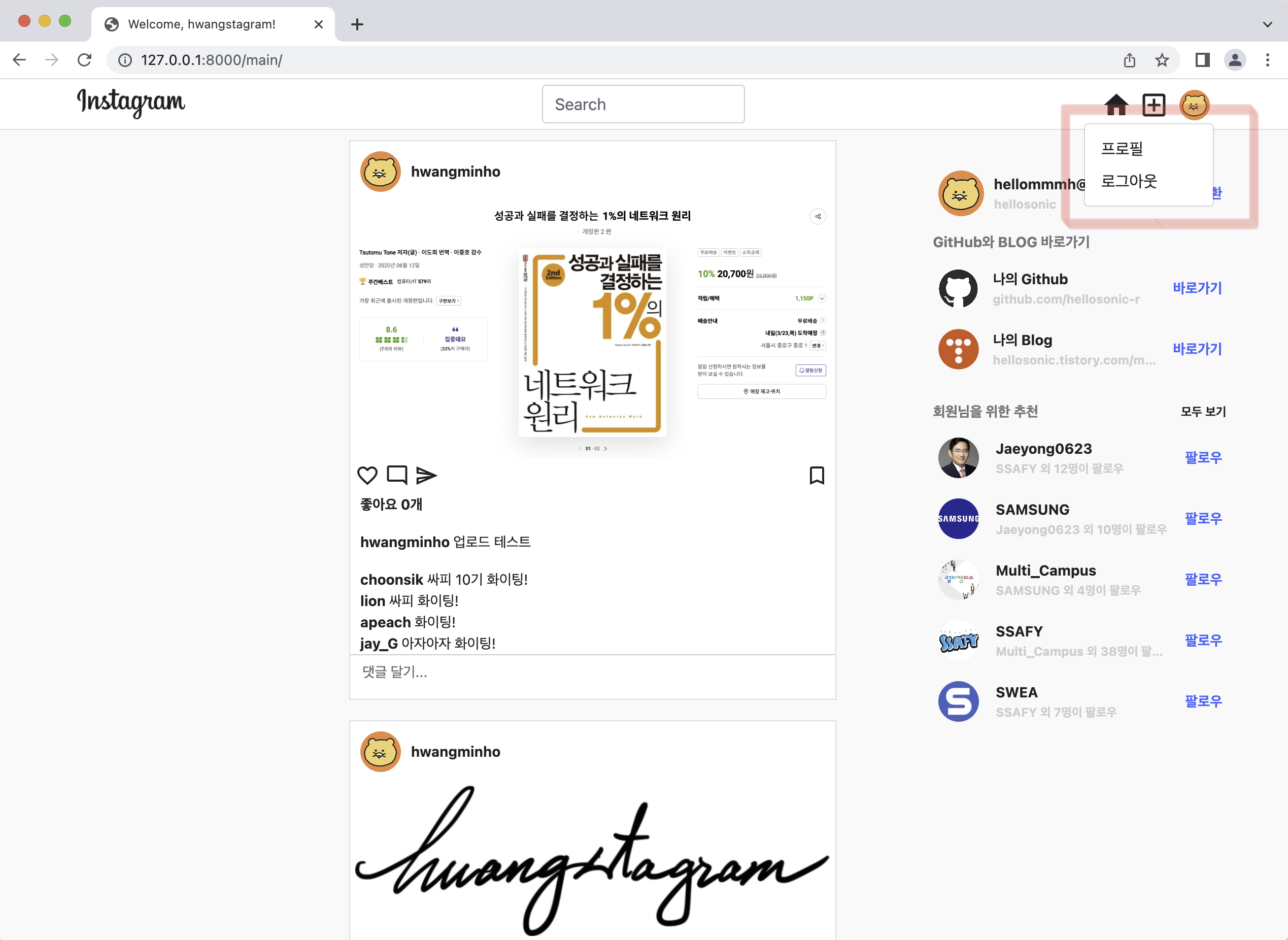Click the new post plus icon
Viewport: 1288px width, 940px height.
pos(1154,105)
